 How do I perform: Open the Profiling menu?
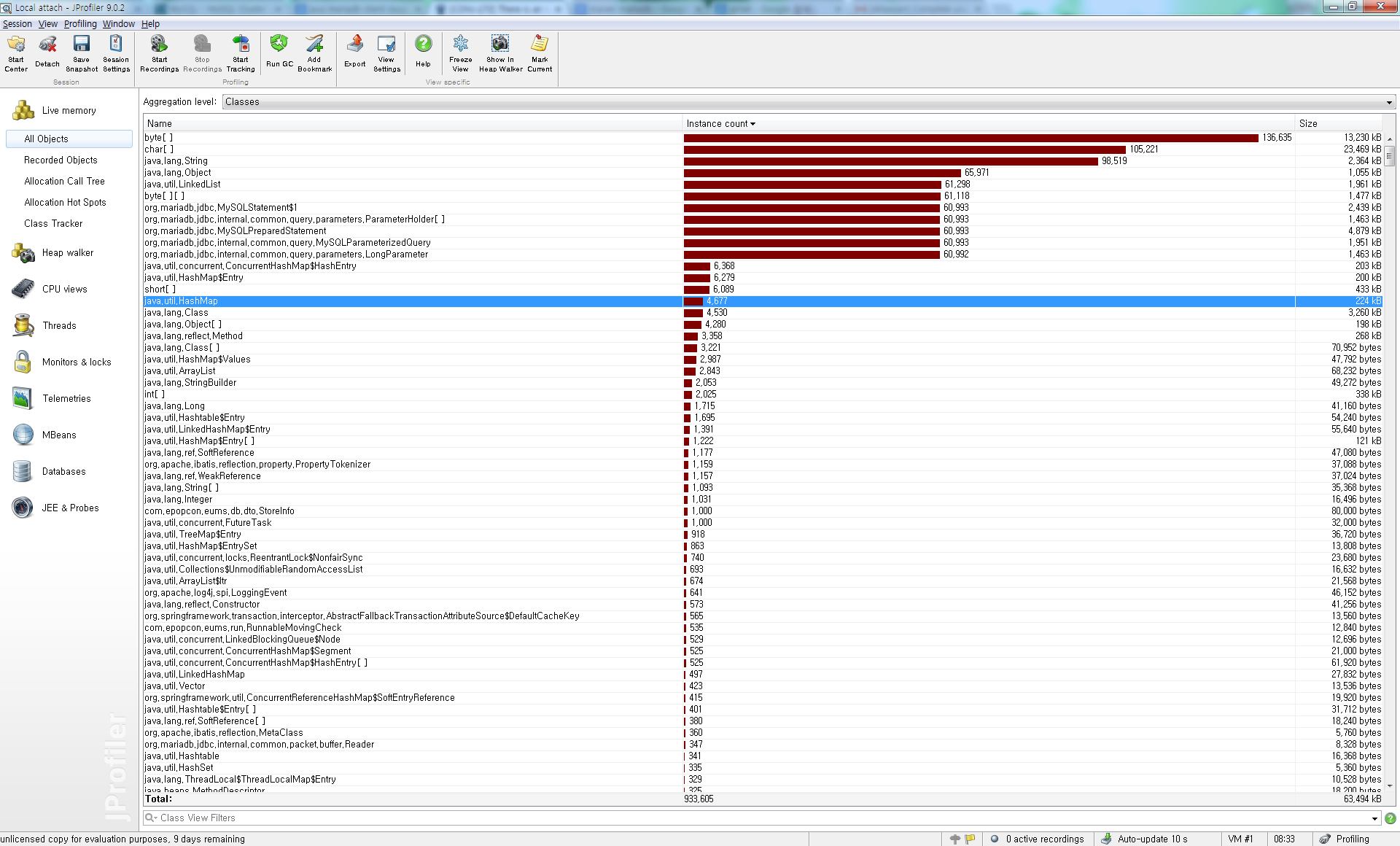pos(80,24)
